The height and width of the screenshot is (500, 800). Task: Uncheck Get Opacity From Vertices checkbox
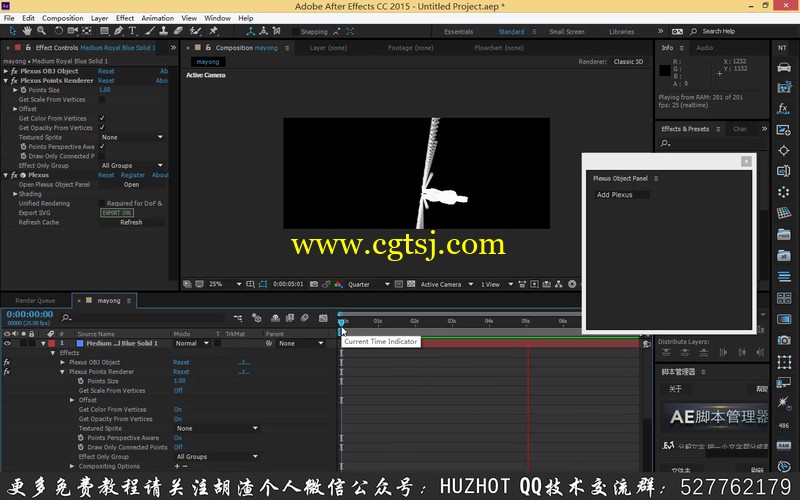click(102, 128)
